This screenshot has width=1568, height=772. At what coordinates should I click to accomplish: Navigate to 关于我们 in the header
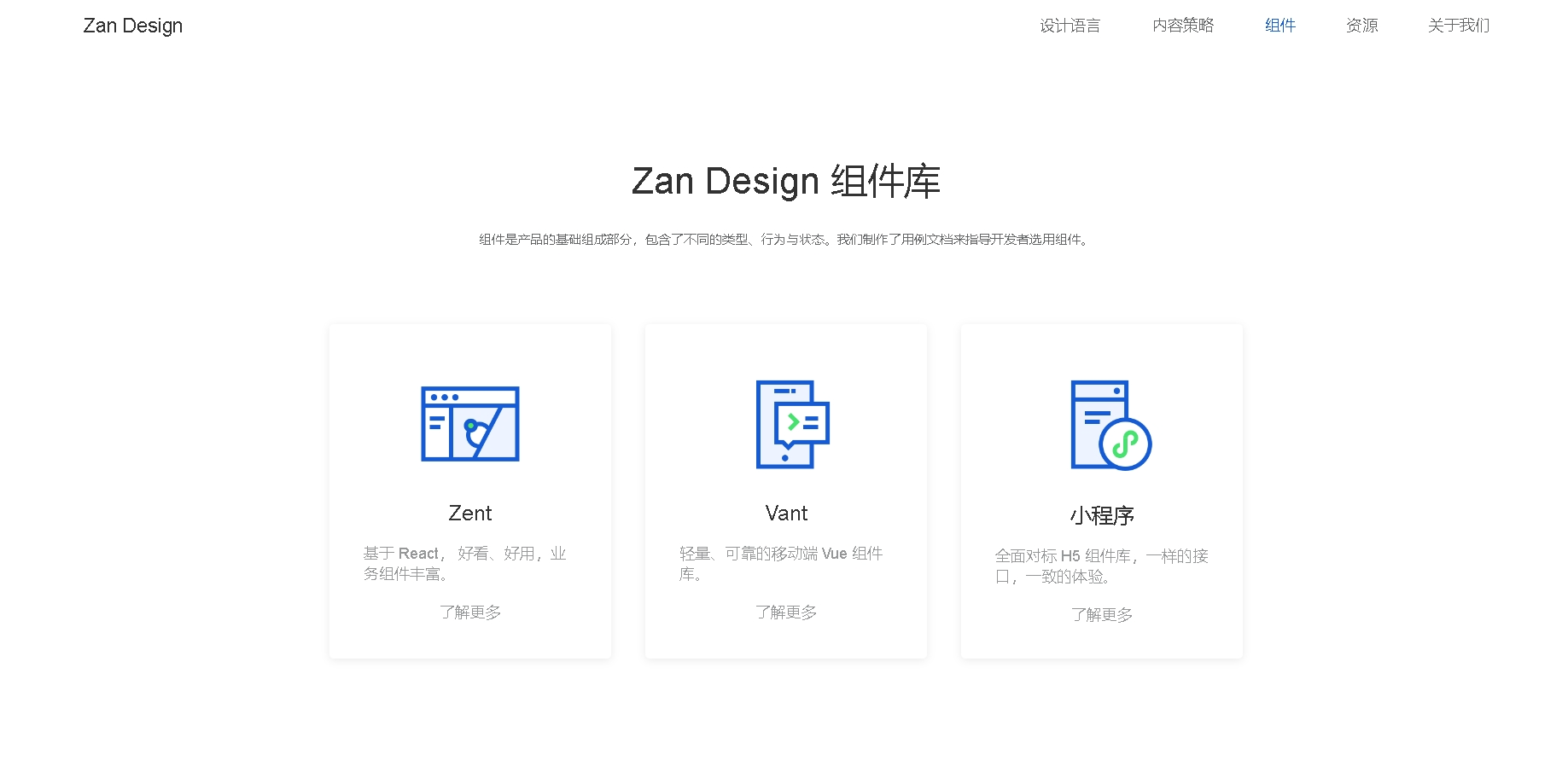[x=1459, y=26]
